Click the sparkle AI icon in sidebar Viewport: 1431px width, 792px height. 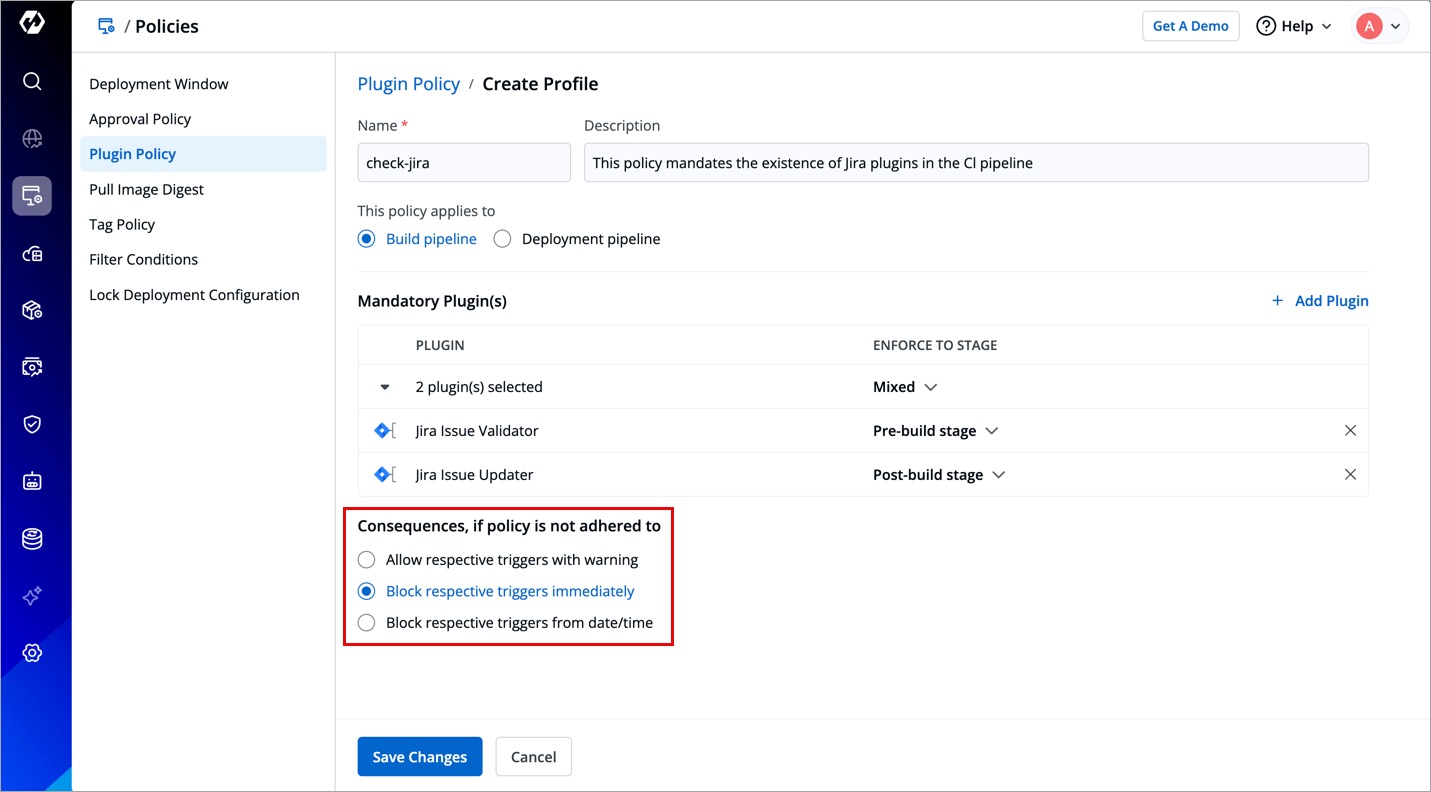(32, 596)
